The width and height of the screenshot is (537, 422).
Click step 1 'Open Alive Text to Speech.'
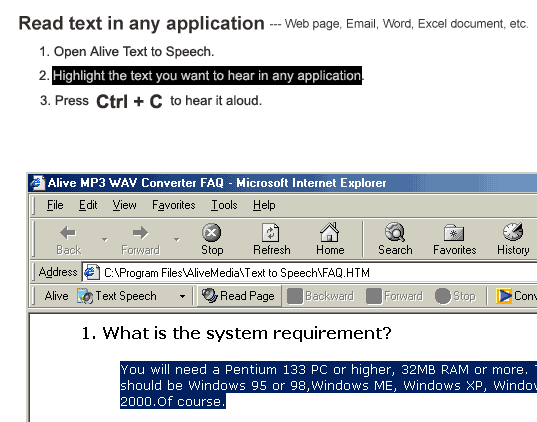coord(134,52)
